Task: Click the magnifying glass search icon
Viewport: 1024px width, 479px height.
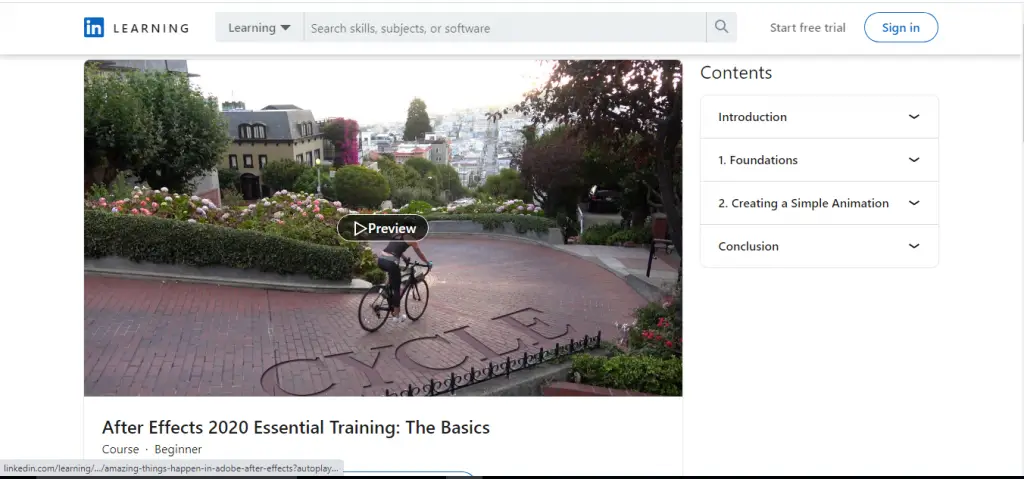Action: (721, 28)
